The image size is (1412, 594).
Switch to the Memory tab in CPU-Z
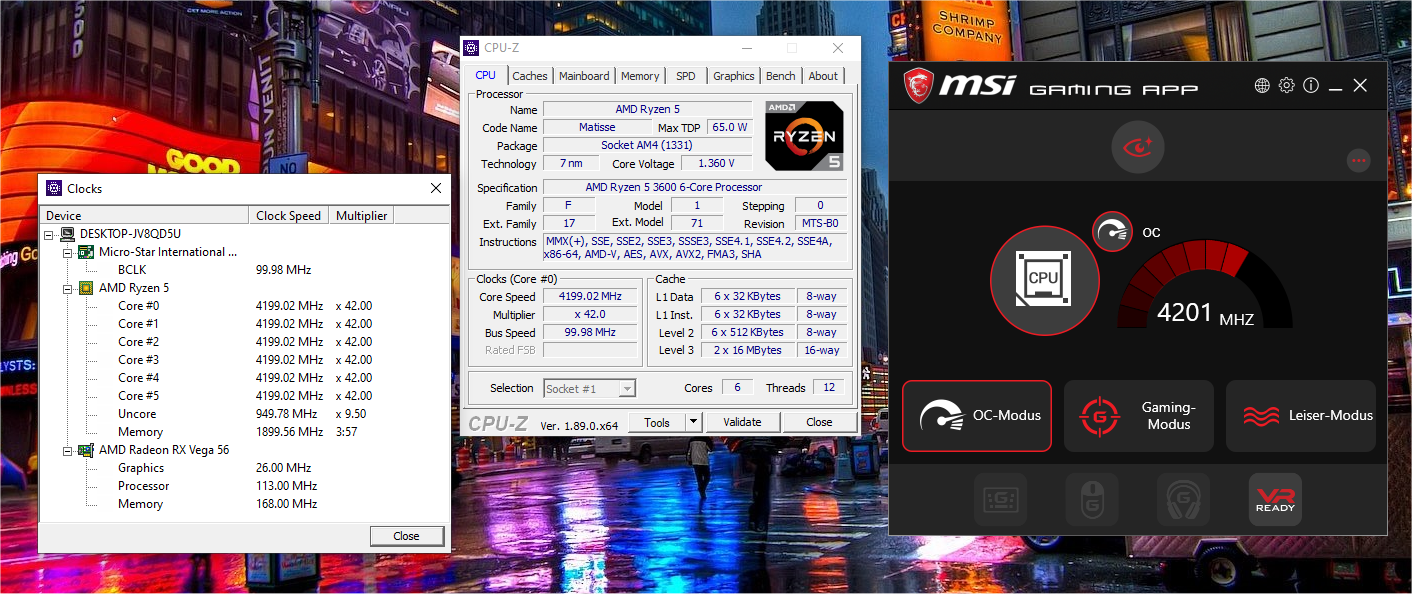(x=640, y=76)
